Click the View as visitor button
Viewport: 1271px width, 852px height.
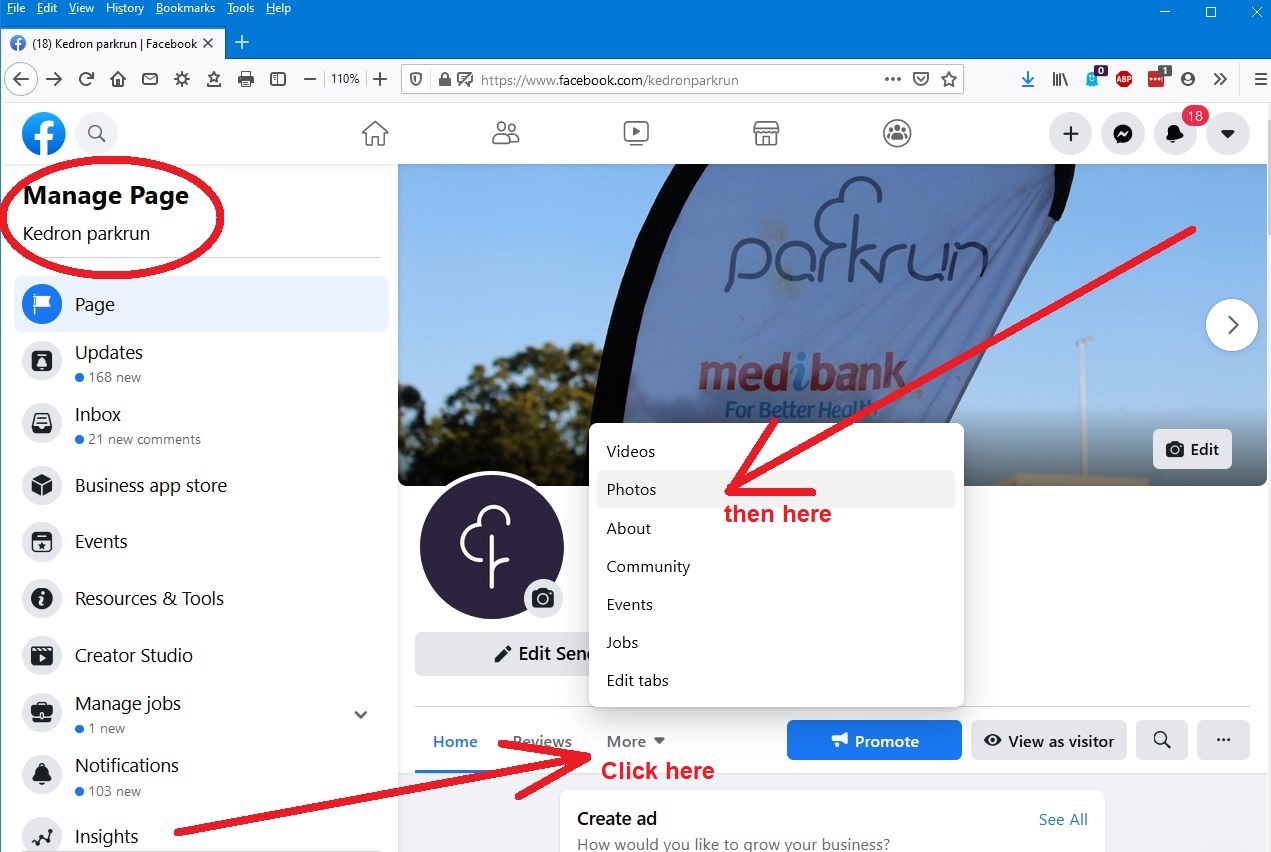(x=1049, y=740)
